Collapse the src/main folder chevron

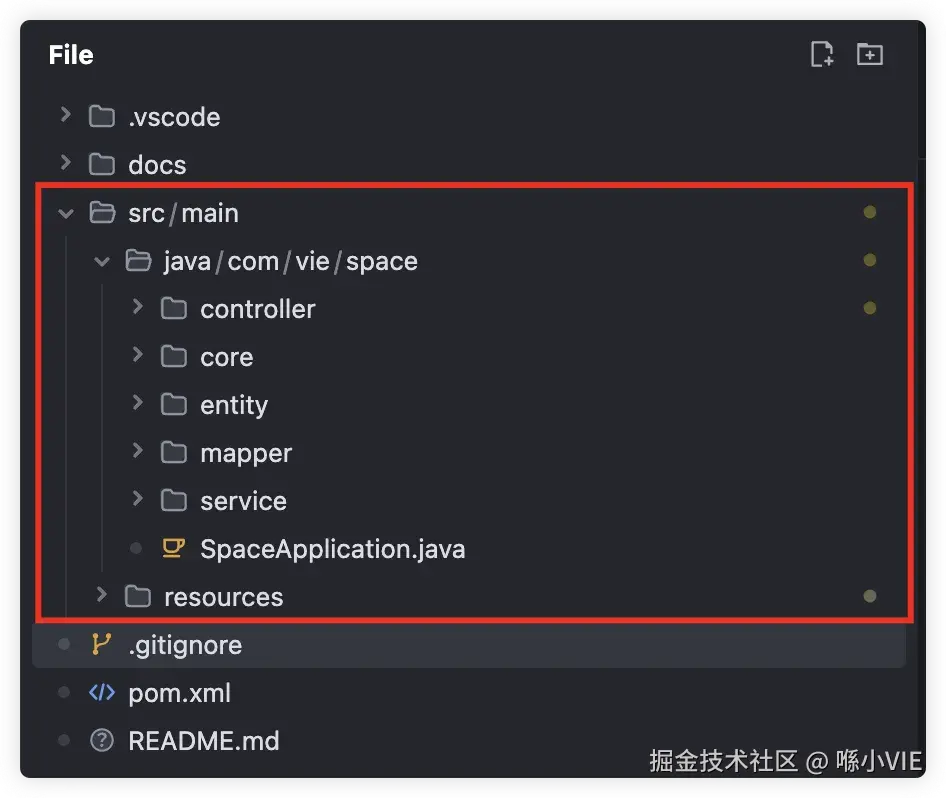[66, 213]
